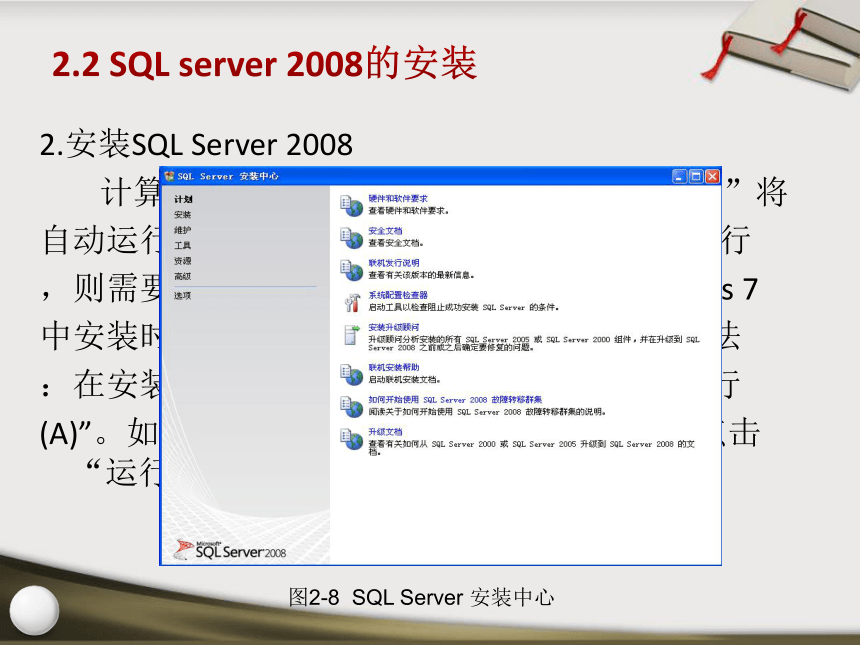Screen dimensions: 860x645
Task: Launch the 系统配置检查器 link
Action: pyautogui.click(x=398, y=295)
